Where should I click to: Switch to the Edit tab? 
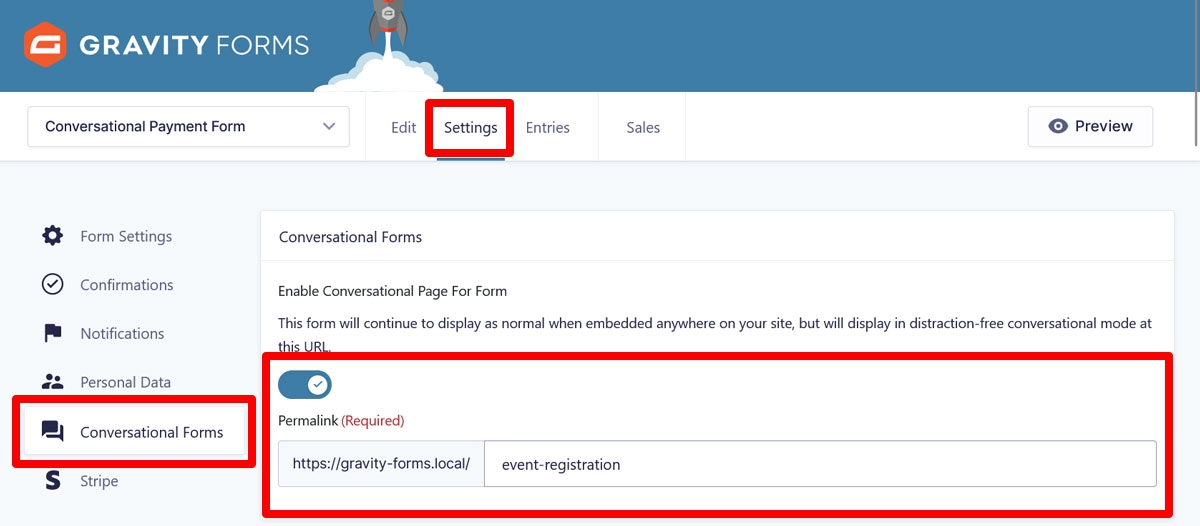(404, 127)
